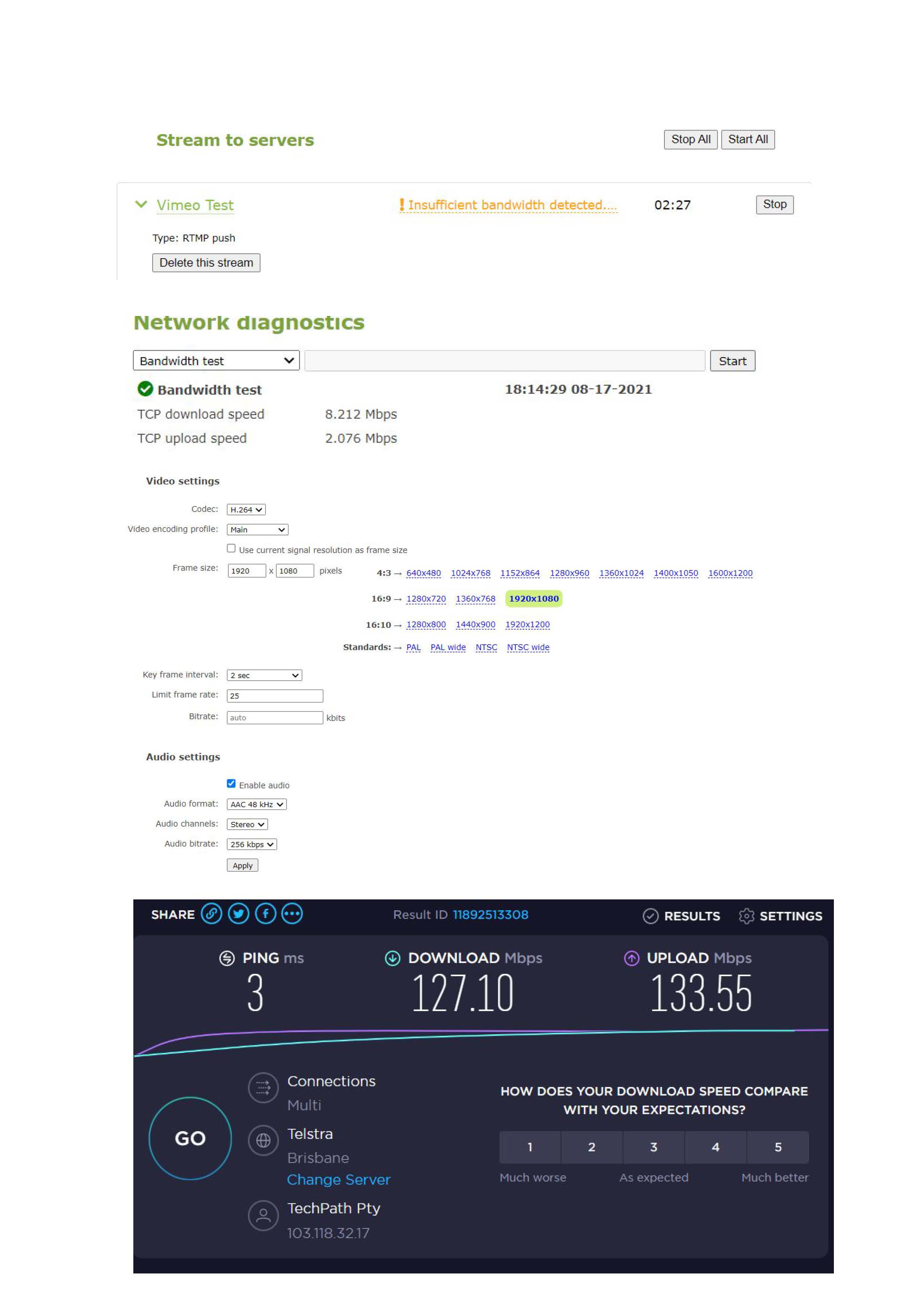924x1307 pixels.
Task: Rate download speed 5 Much better
Action: point(778,1148)
